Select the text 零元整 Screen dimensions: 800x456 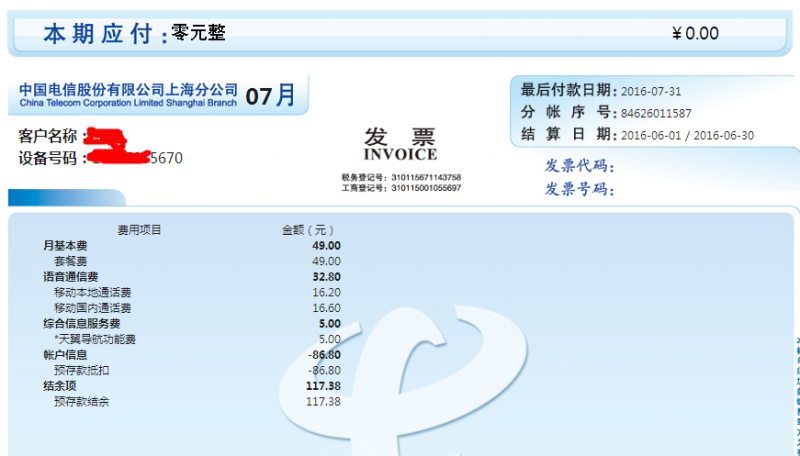[x=198, y=33]
